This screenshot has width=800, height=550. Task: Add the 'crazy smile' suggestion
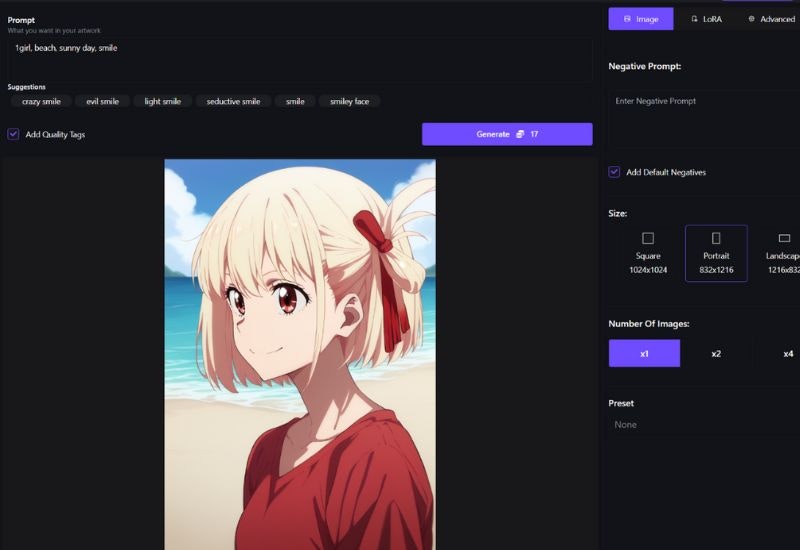click(41, 102)
